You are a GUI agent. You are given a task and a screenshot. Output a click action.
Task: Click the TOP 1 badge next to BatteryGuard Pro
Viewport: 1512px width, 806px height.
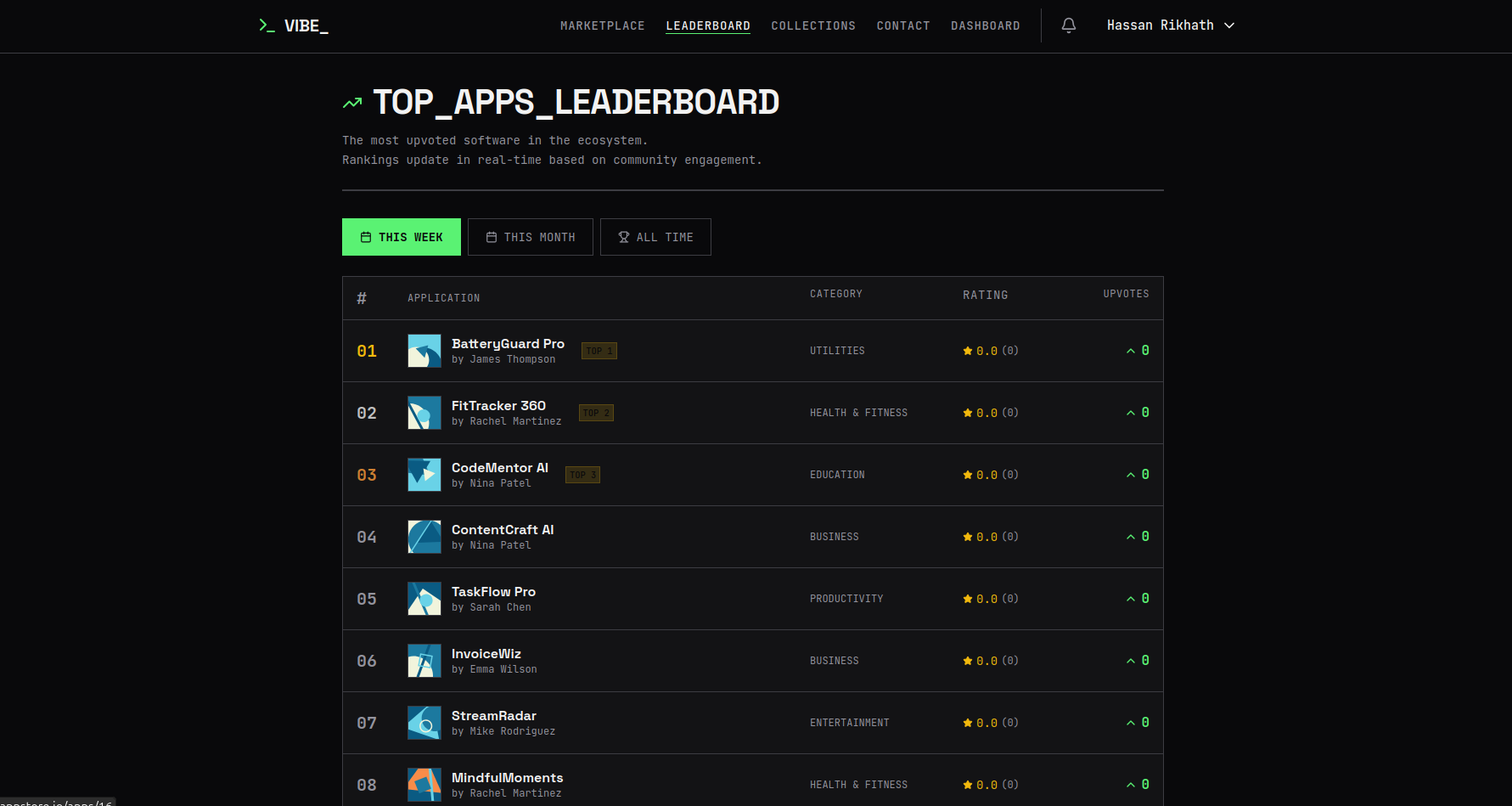[x=599, y=350]
